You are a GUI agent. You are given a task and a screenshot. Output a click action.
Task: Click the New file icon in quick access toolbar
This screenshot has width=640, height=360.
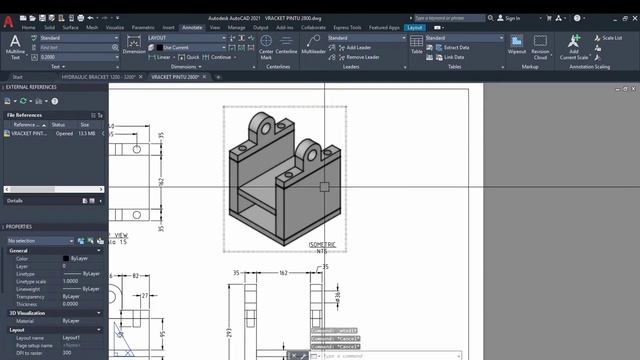point(23,18)
